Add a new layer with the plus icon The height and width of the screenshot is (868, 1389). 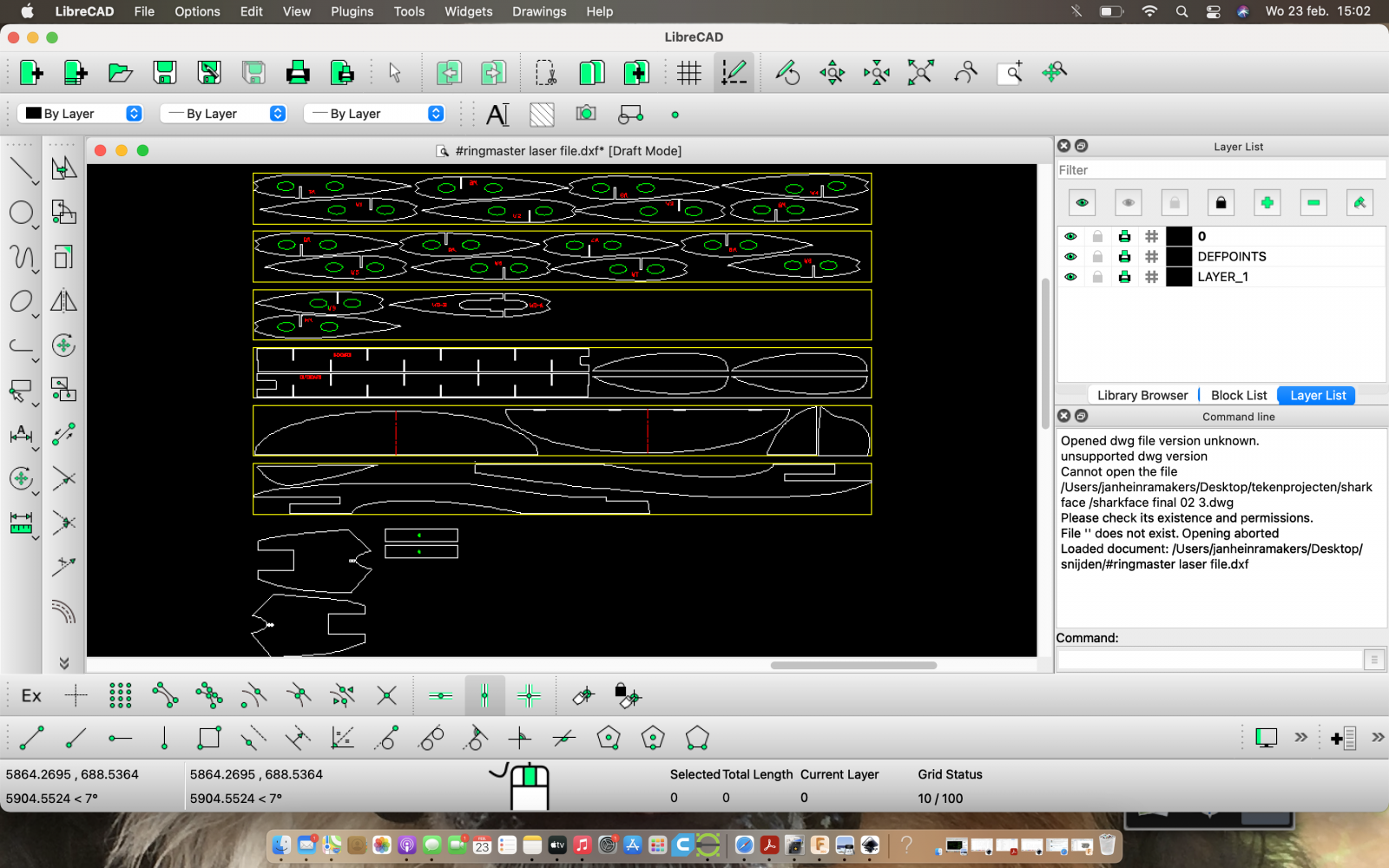click(x=1267, y=202)
